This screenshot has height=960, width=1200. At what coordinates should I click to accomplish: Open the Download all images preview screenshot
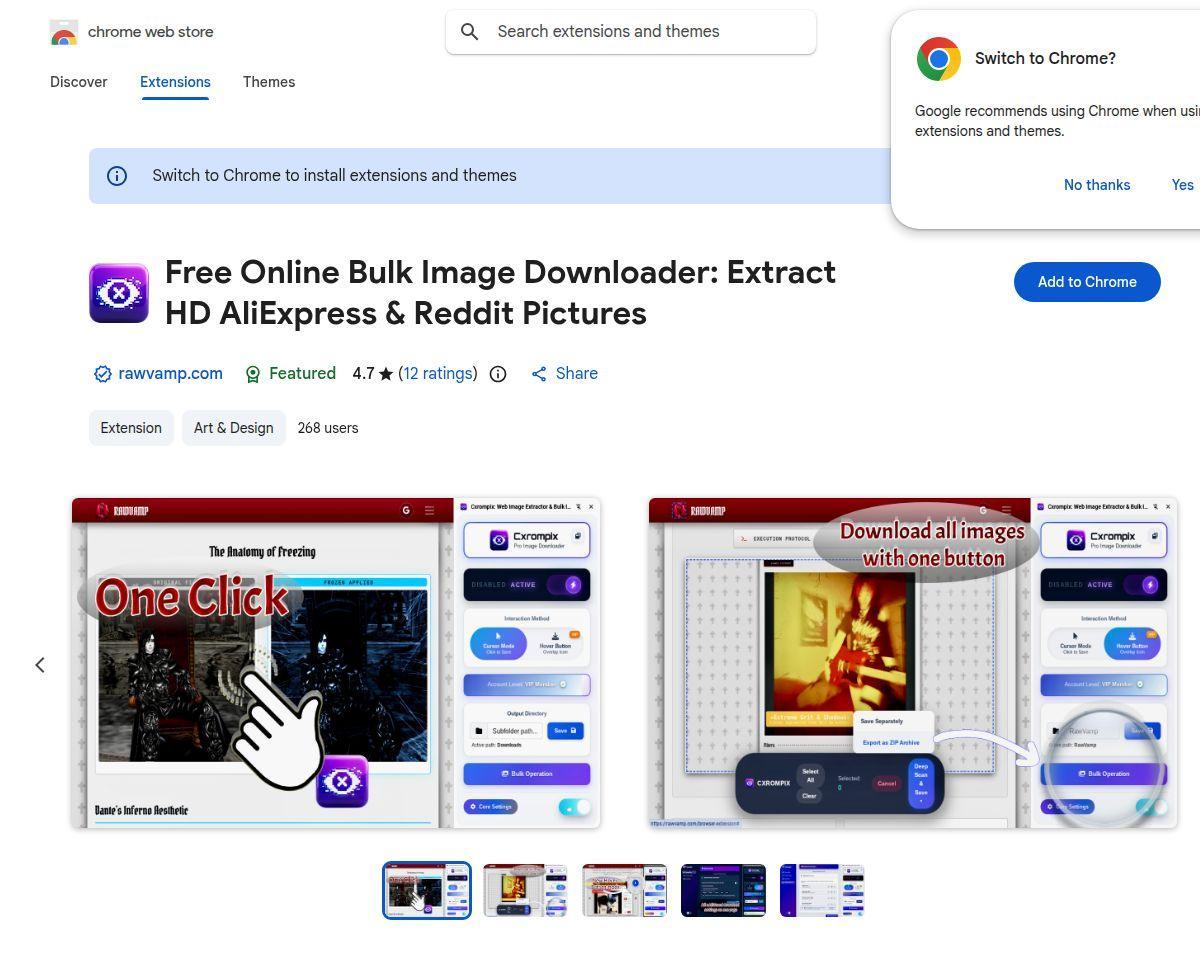(913, 663)
